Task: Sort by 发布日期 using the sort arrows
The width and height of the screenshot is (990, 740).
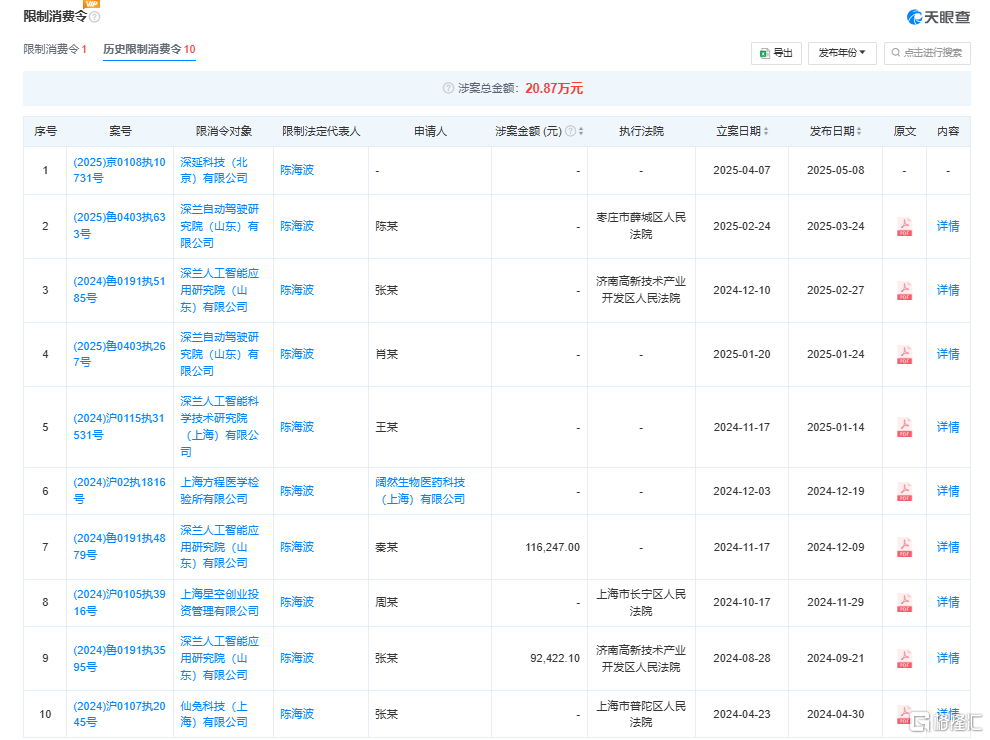Action: [x=859, y=131]
